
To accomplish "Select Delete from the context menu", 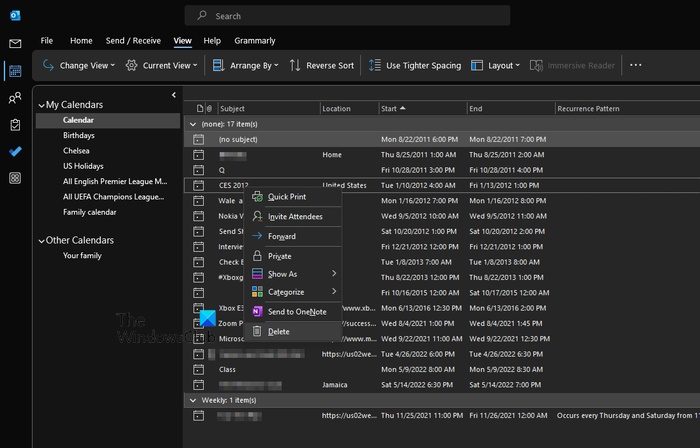I will click(278, 331).
